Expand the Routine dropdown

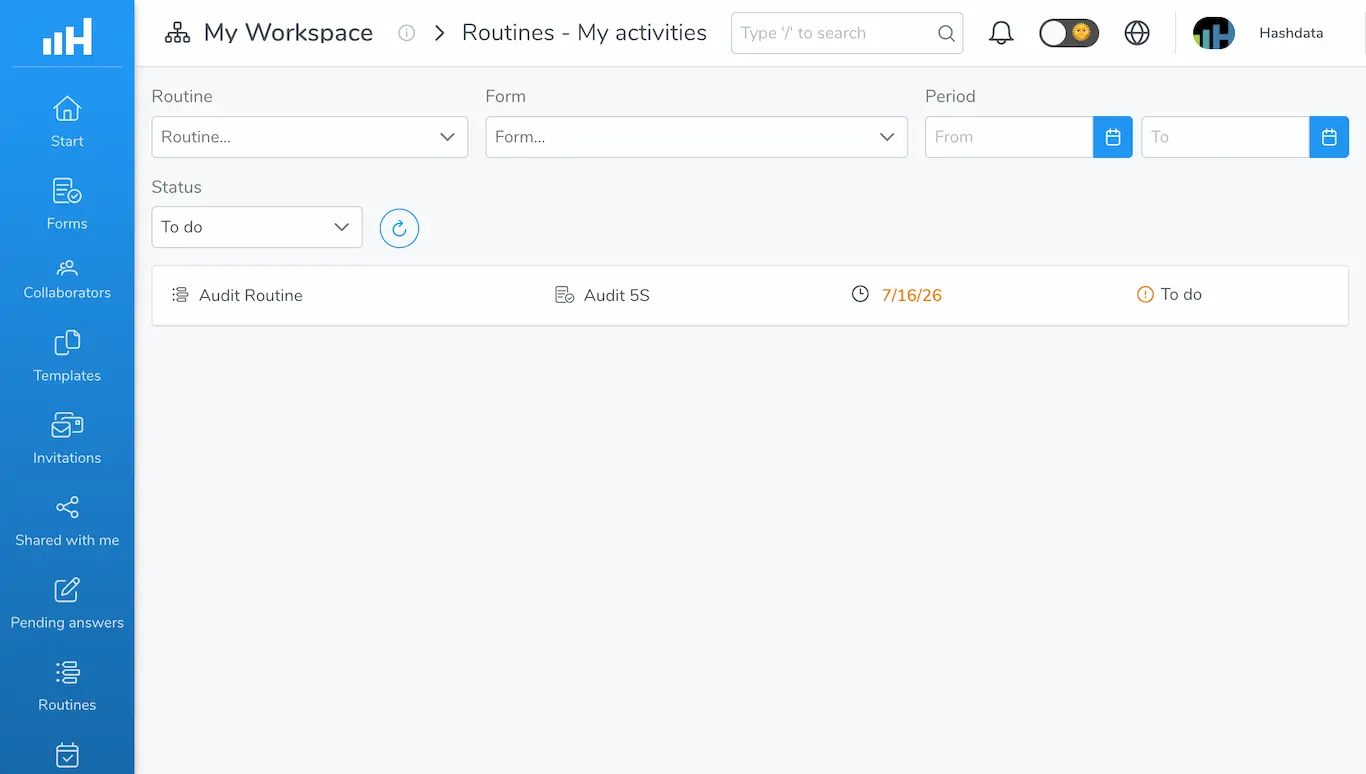coord(310,137)
